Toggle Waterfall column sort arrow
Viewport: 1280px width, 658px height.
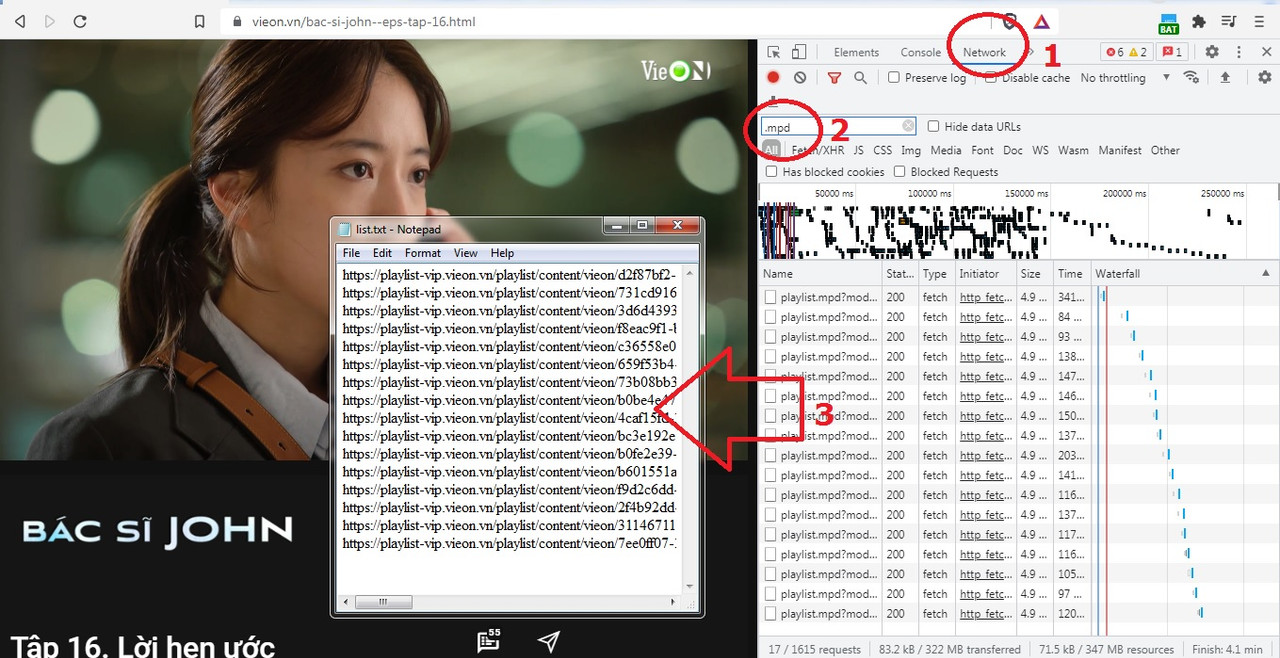[1265, 273]
